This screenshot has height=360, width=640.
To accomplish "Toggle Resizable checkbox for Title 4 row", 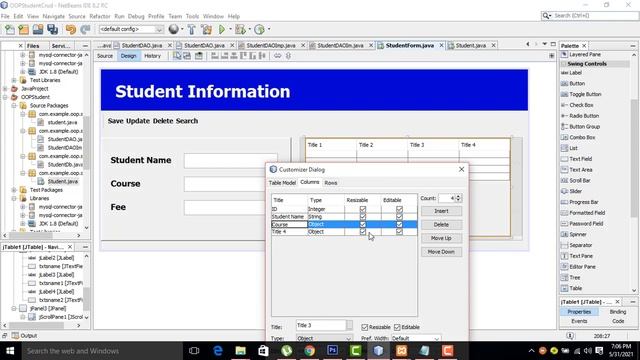I will 362,231.
